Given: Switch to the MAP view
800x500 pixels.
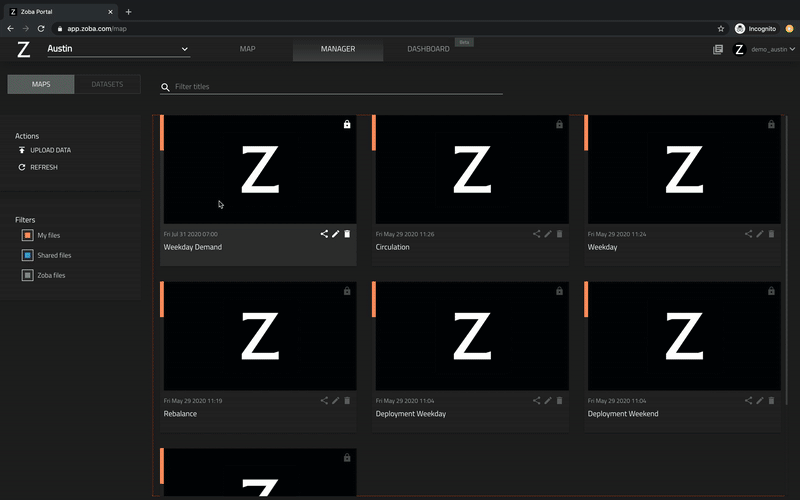Looking at the screenshot, I should tap(247, 49).
